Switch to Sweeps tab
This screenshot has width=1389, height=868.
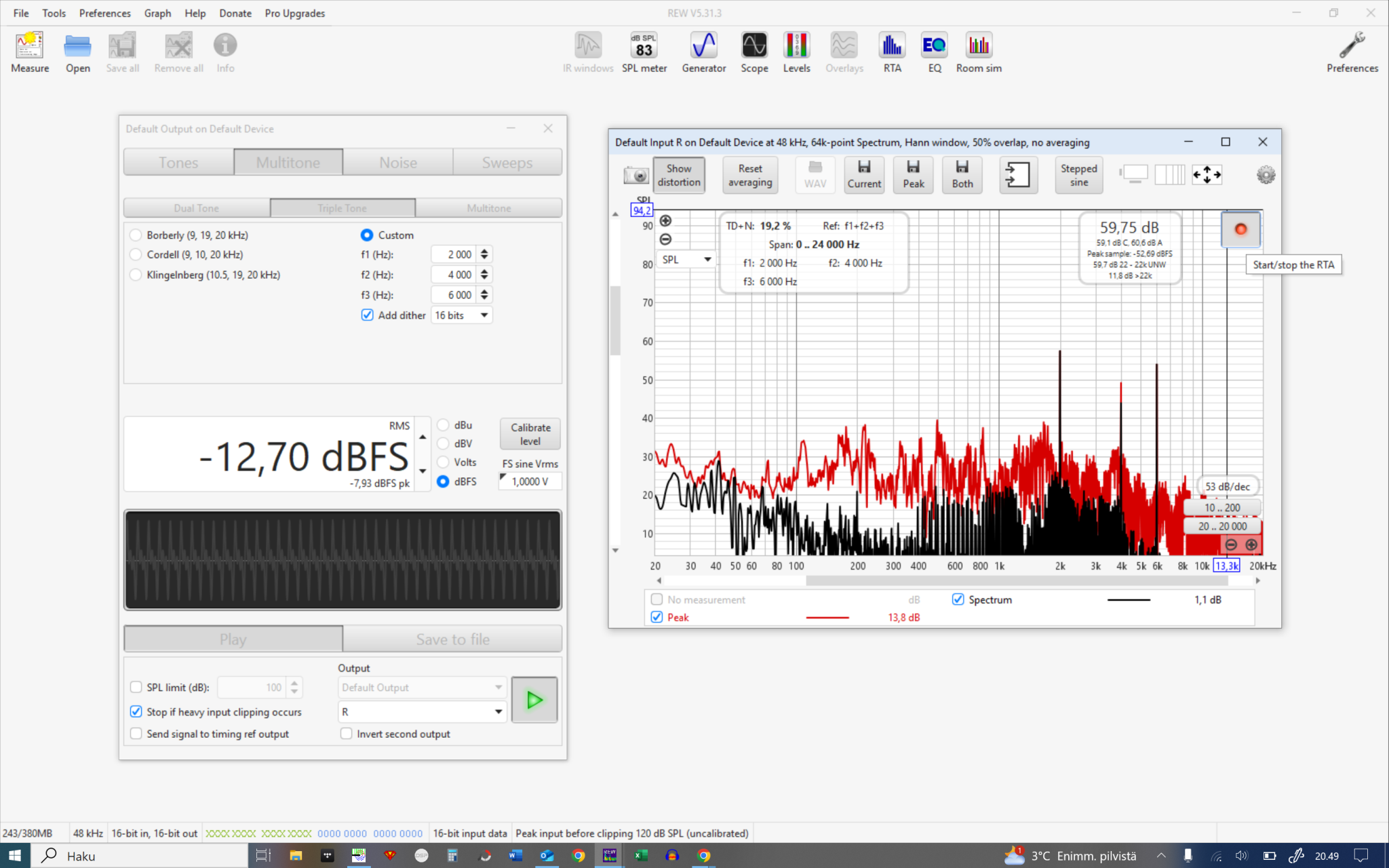tap(507, 163)
